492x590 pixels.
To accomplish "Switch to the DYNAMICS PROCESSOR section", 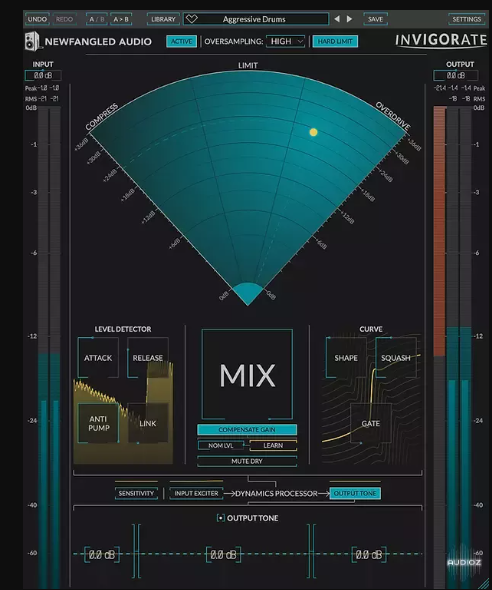I will click(276, 493).
